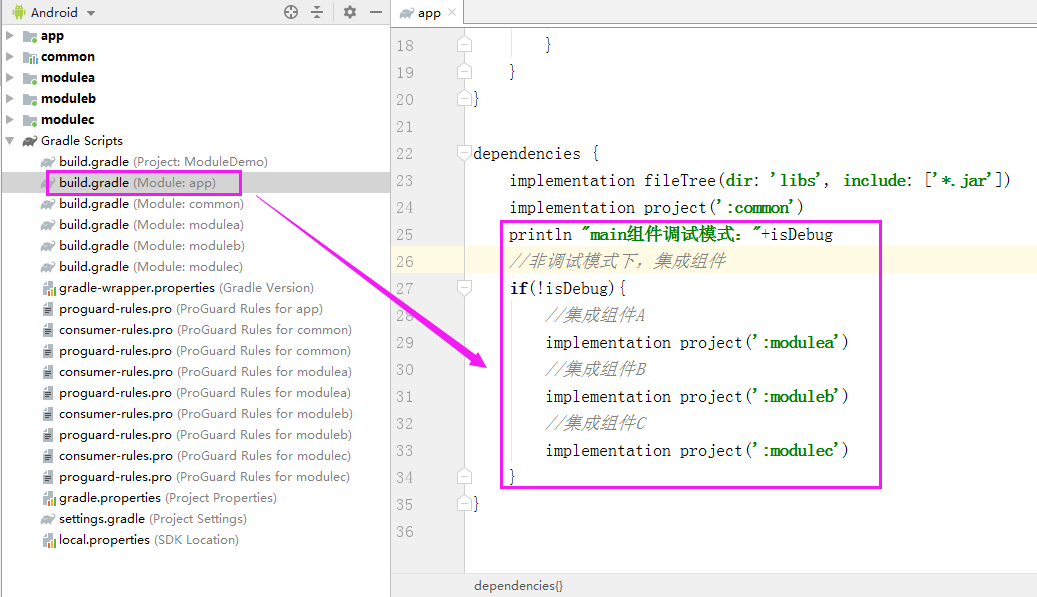This screenshot has width=1037, height=597.
Task: Select the app module in tree
Action: [x=52, y=36]
